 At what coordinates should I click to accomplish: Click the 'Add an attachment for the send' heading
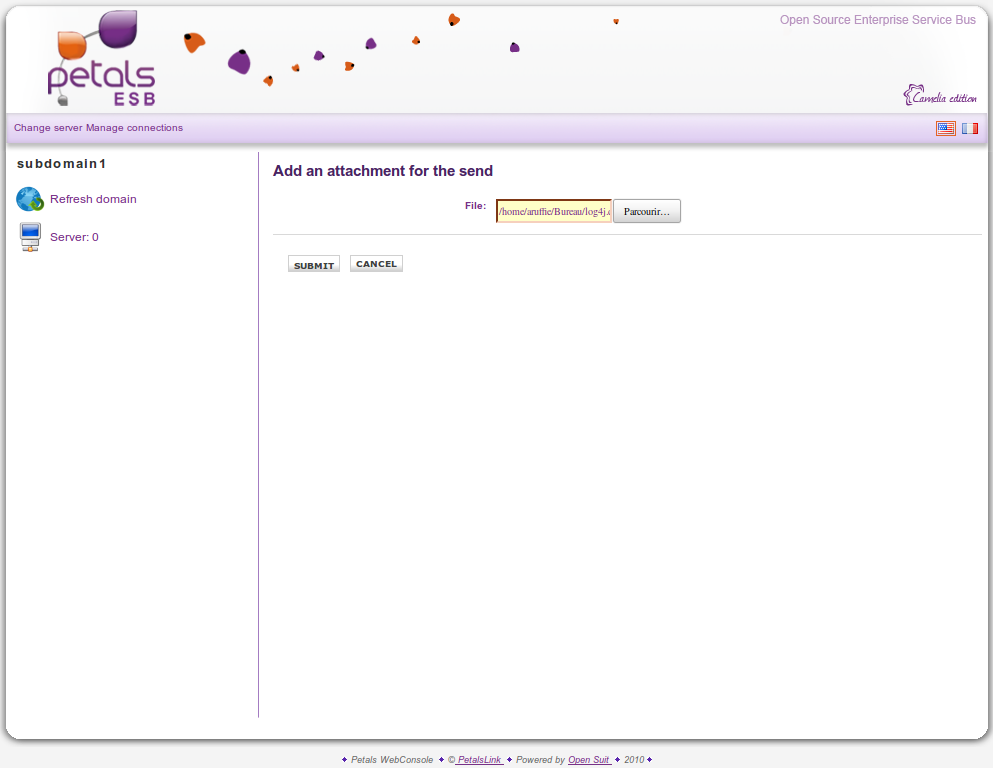click(x=383, y=171)
